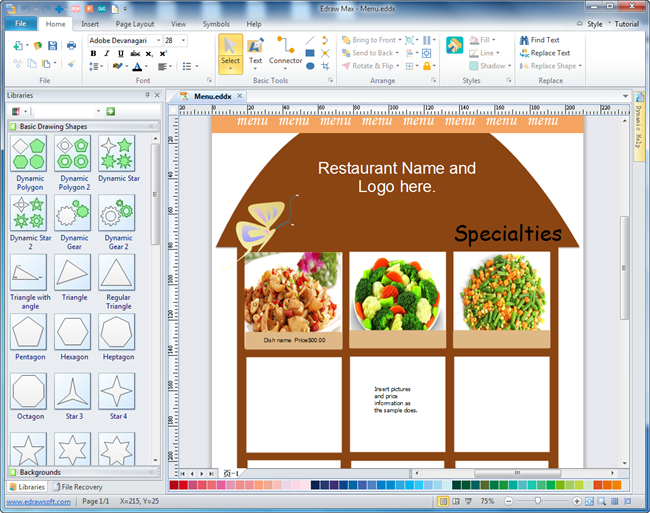Click the Dynamic Gear shape
Viewport: 650px width, 513px height.
(74, 214)
